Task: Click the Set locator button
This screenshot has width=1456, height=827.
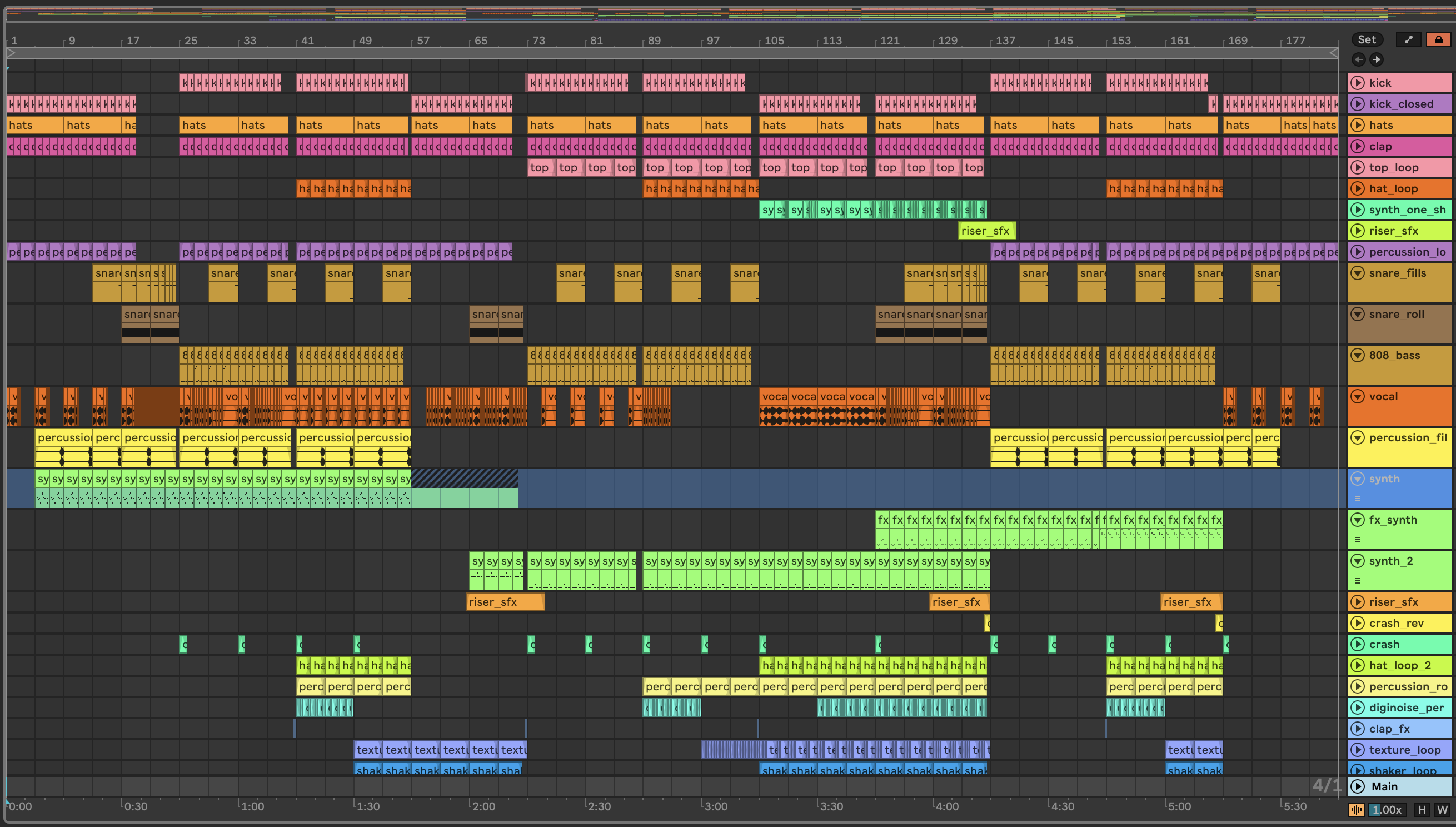Action: pyautogui.click(x=1367, y=39)
